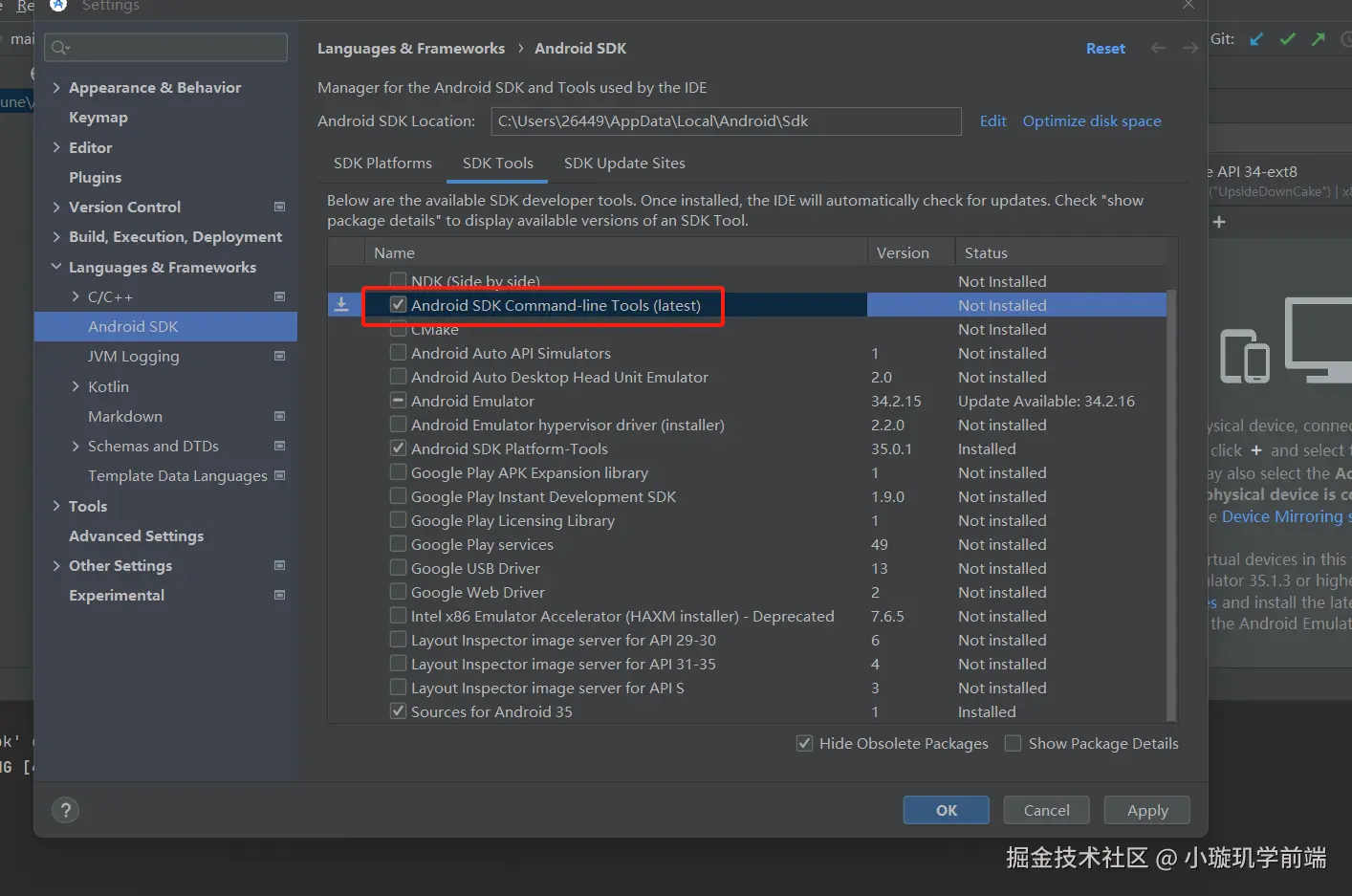1352x896 pixels.
Task: Select Languages & Frameworks breadcrumb
Action: (x=411, y=48)
